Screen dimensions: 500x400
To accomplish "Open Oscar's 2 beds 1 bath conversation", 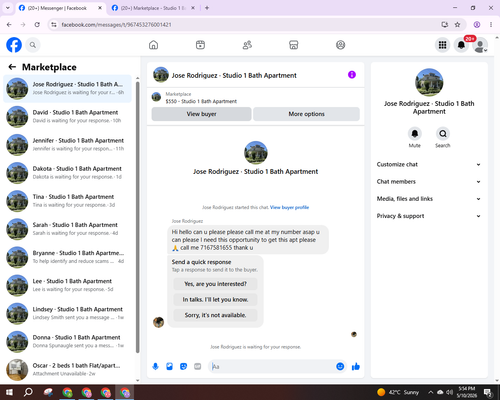I will pos(67,370).
